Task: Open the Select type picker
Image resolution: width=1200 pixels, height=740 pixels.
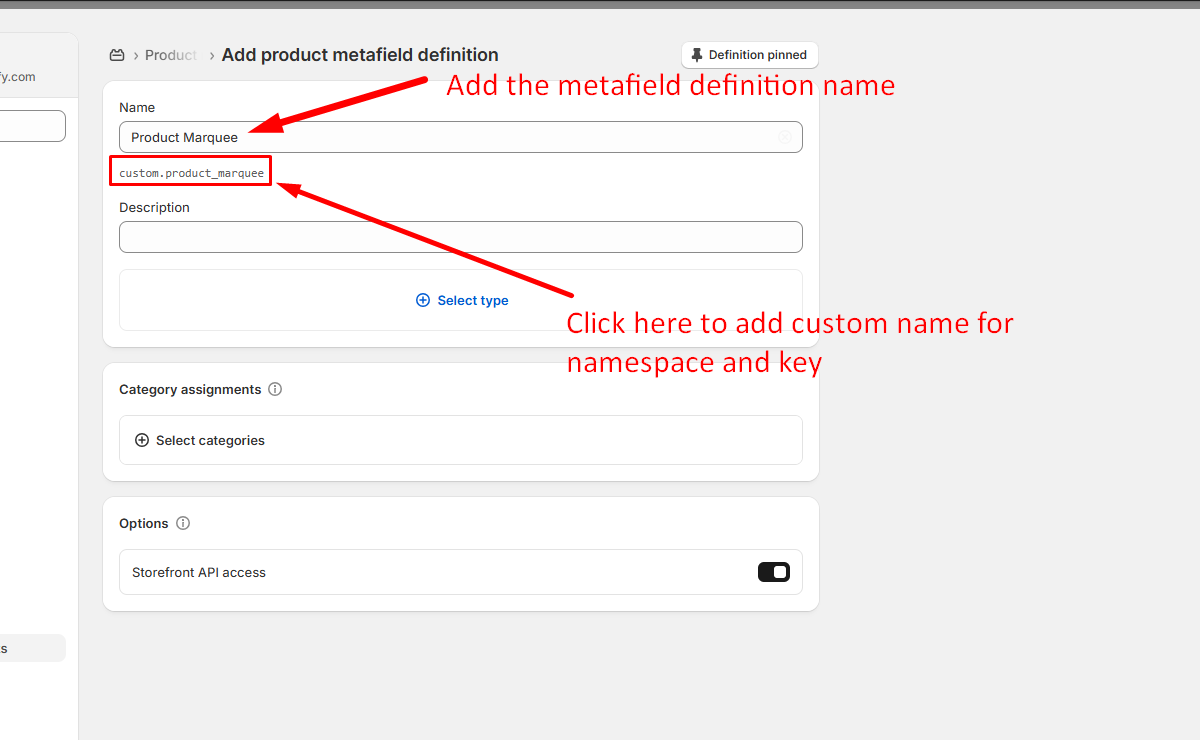Action: point(472,300)
